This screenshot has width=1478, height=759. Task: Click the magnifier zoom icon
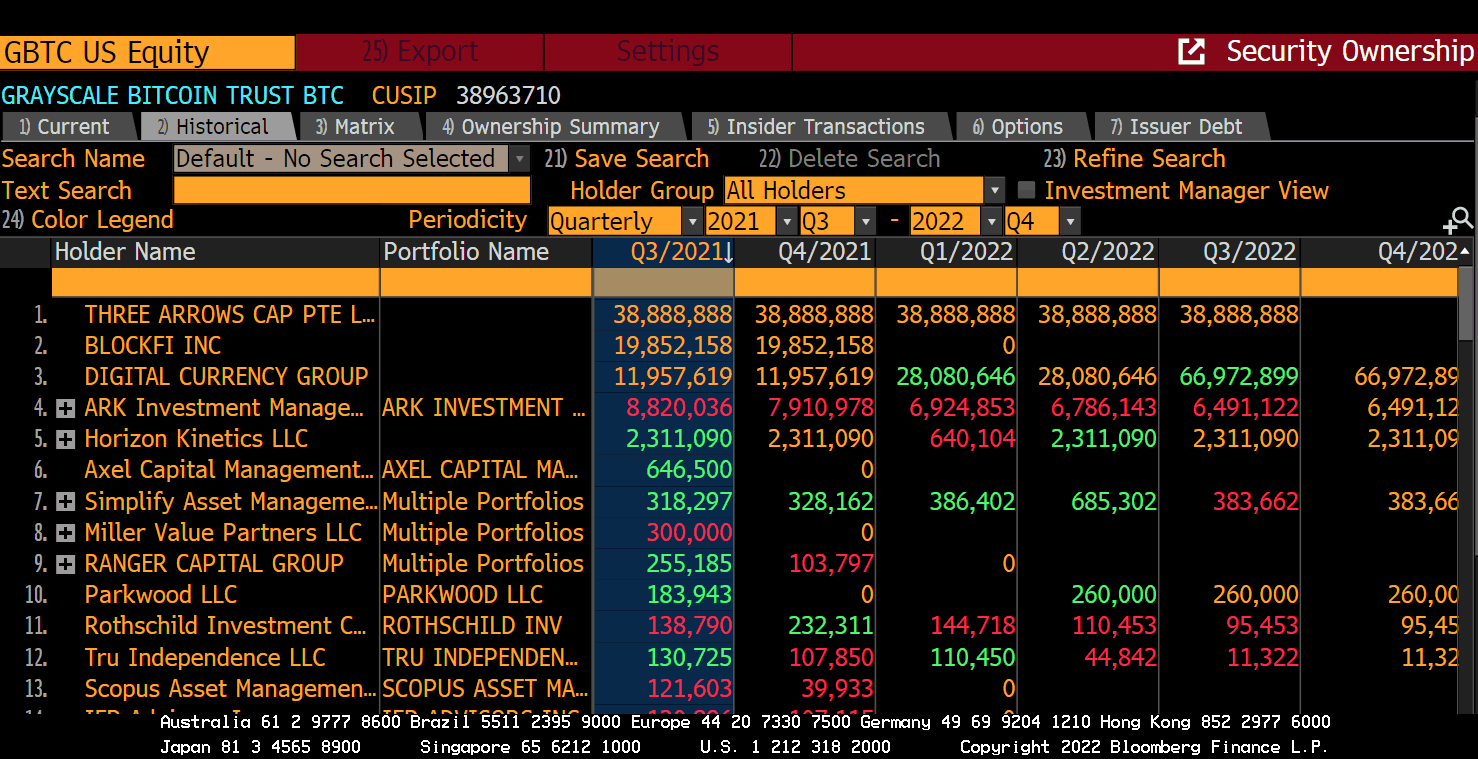pyautogui.click(x=1458, y=221)
